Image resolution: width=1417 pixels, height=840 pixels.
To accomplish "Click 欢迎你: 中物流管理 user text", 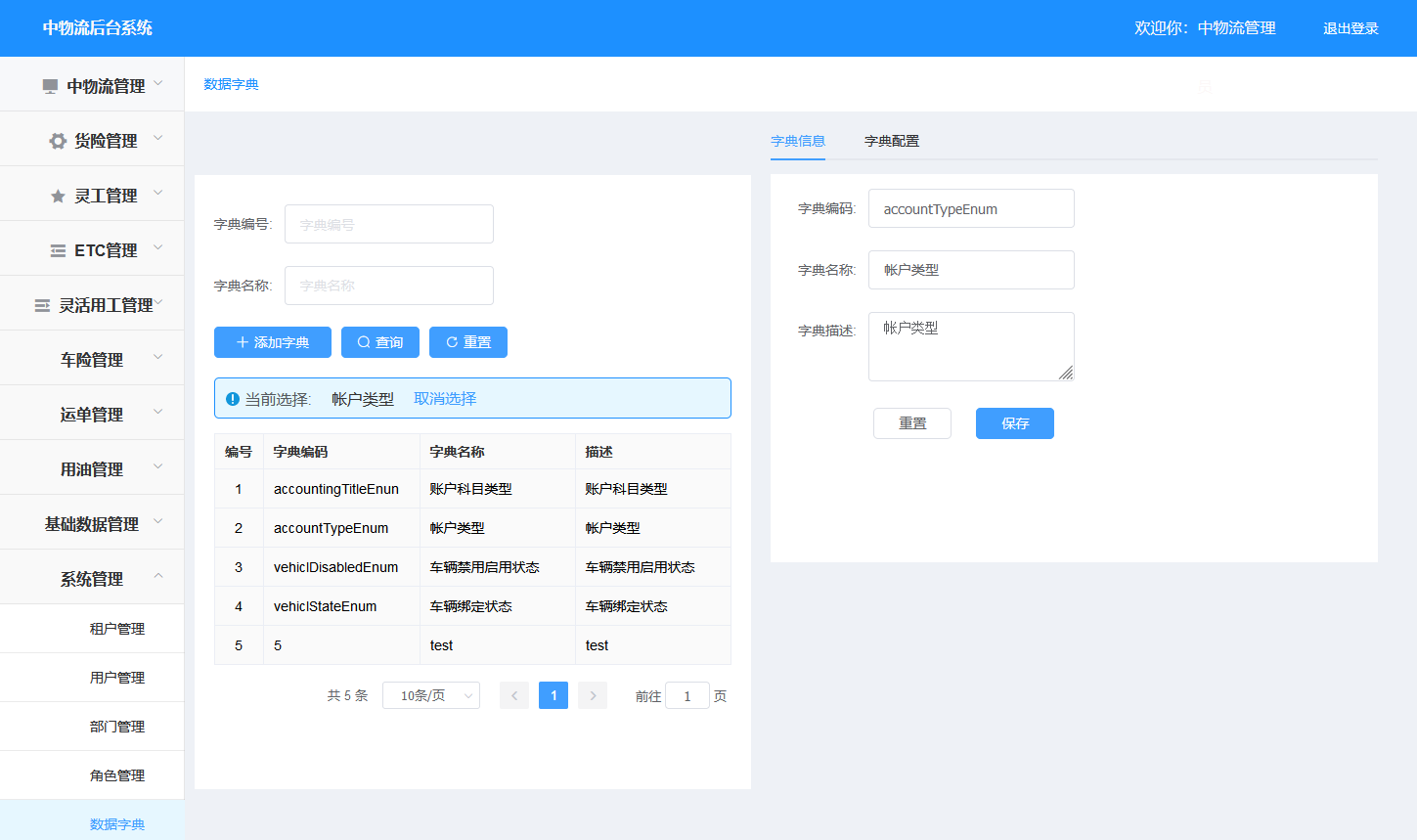I will pyautogui.click(x=1205, y=28).
